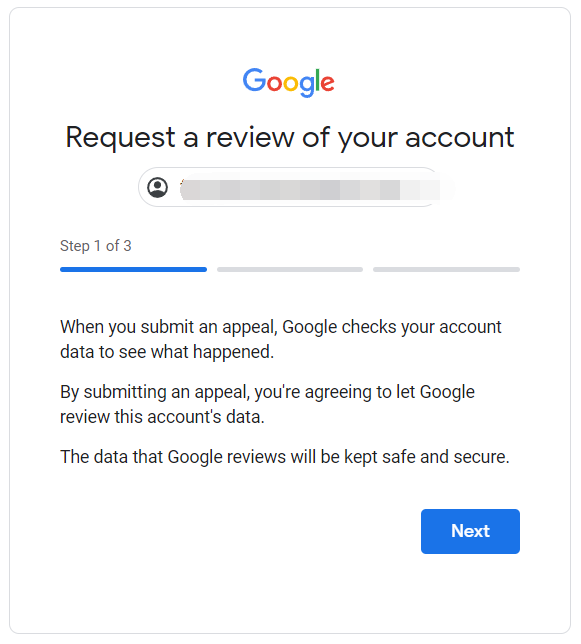The height and width of the screenshot is (644, 581).
Task: Click the "Step 1 of 3" label
Action: coord(96,246)
